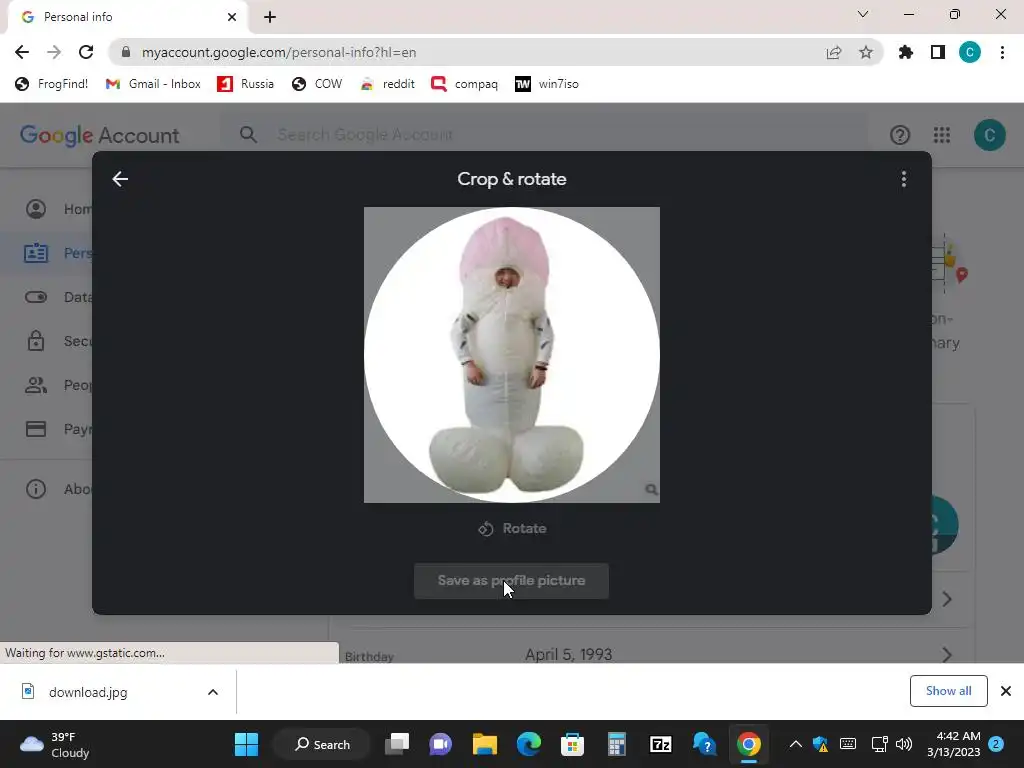This screenshot has height=768, width=1024.
Task: Open notification center badge
Action: point(996,744)
